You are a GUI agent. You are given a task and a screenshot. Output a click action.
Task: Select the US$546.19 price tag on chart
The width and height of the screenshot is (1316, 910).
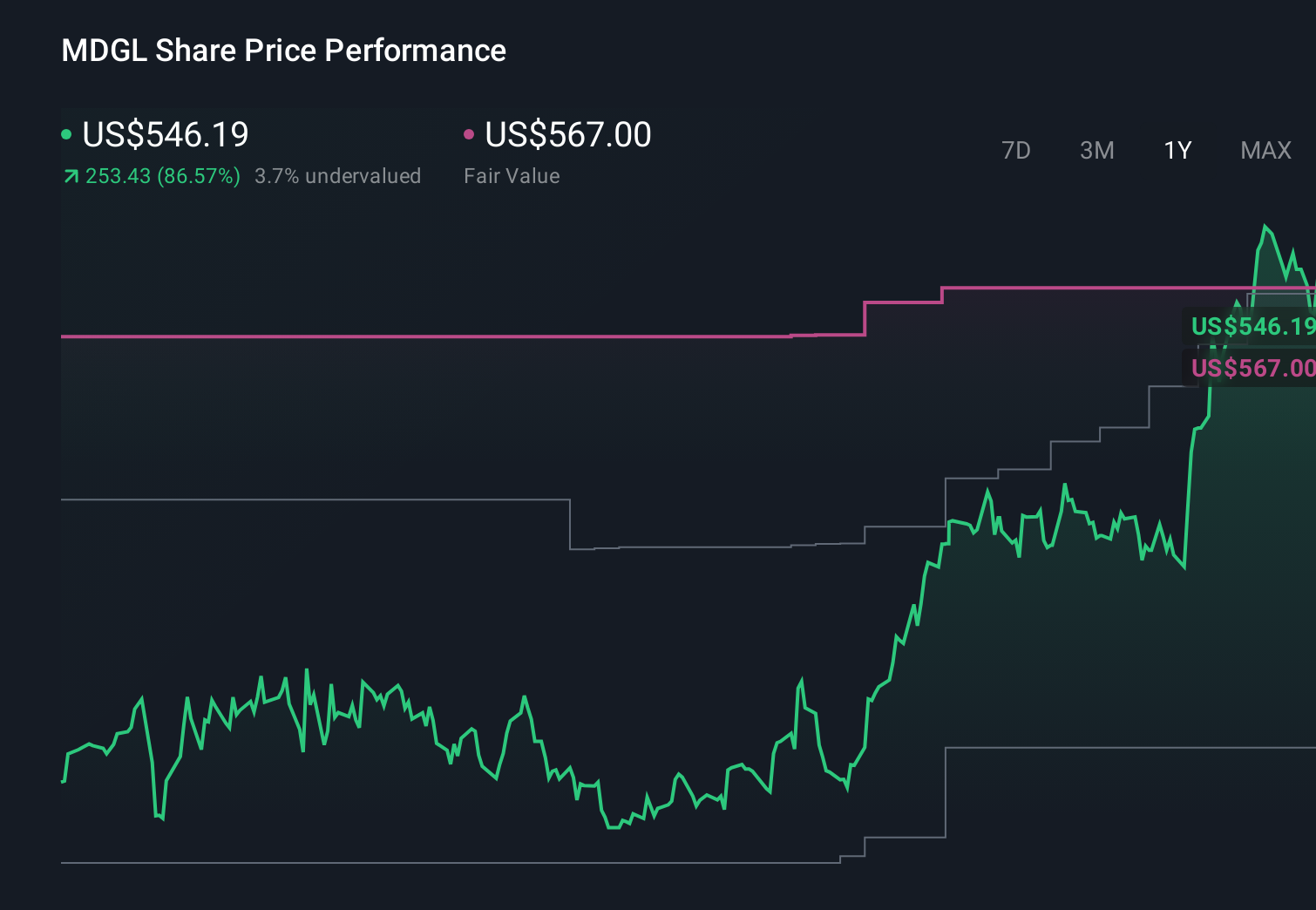pyautogui.click(x=1255, y=327)
